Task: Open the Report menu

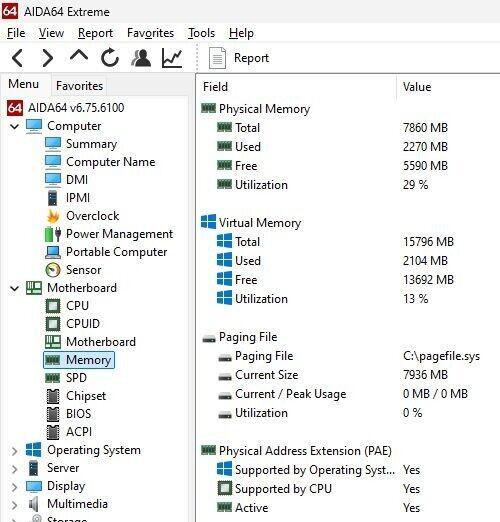Action: tap(95, 33)
